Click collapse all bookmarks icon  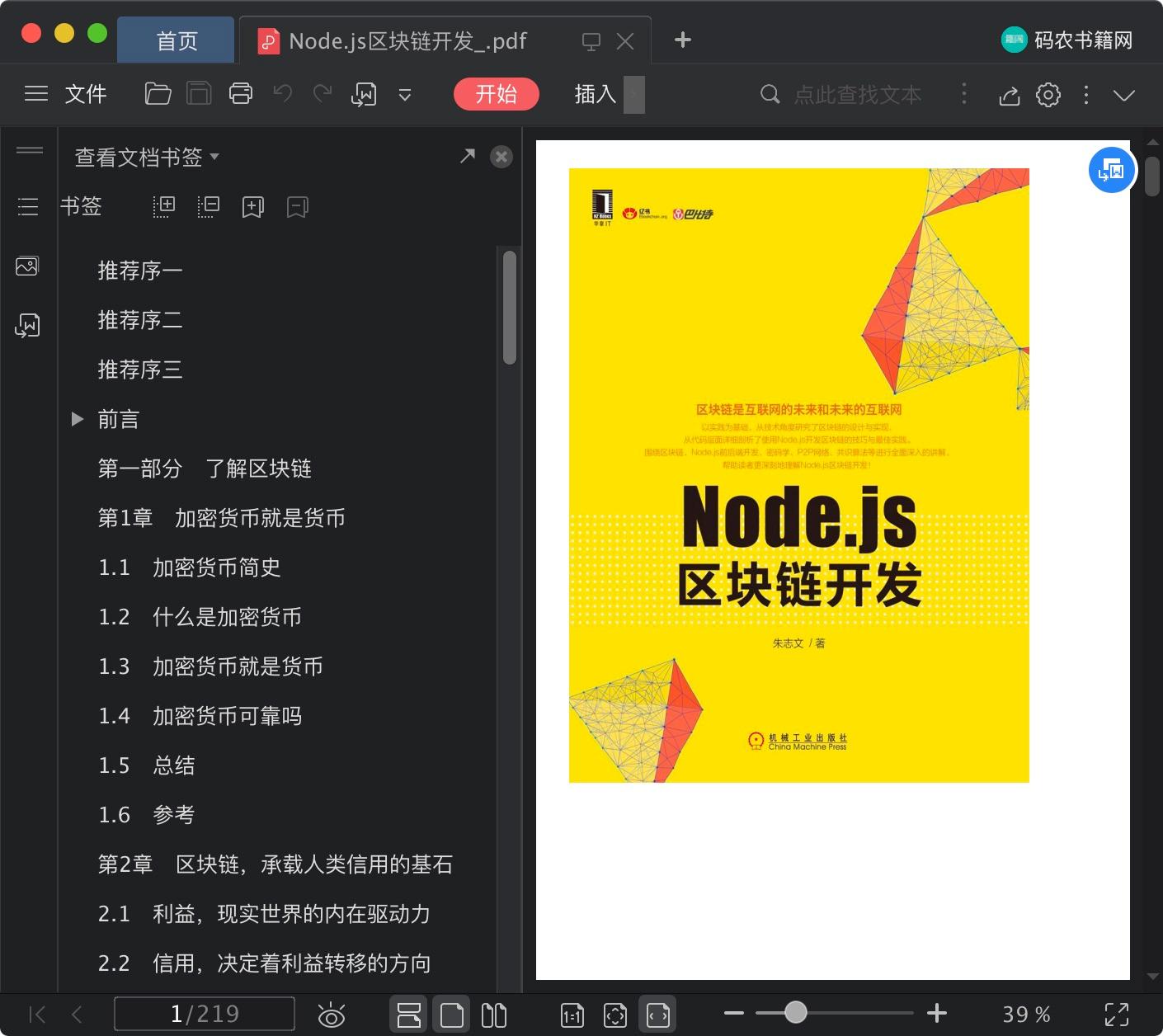[x=209, y=207]
